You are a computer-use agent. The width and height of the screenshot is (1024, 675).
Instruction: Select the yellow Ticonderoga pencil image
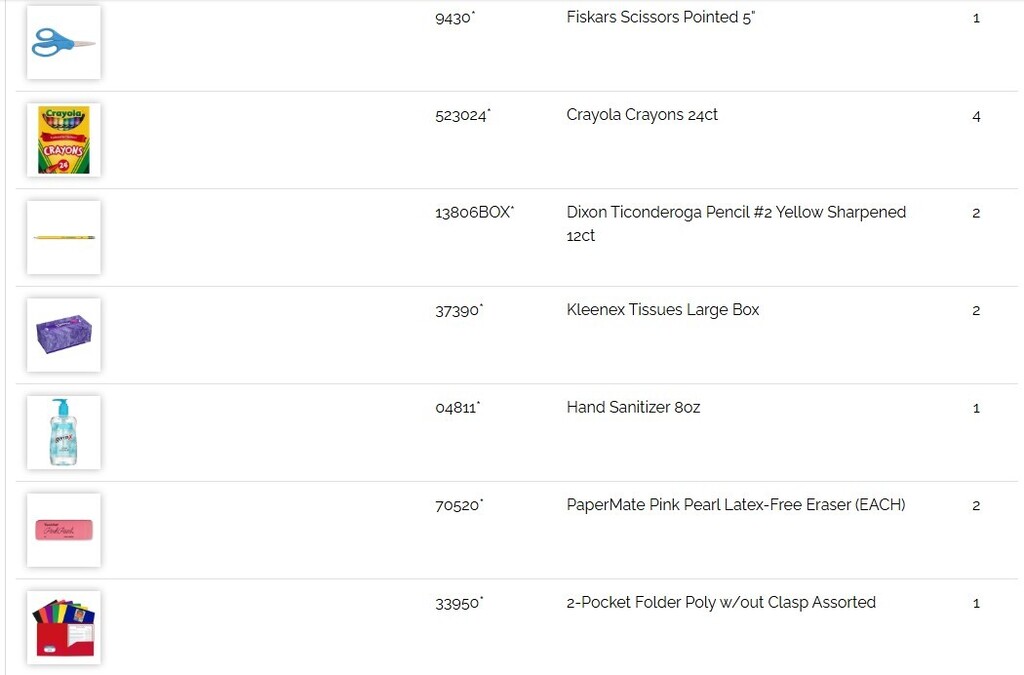(63, 237)
